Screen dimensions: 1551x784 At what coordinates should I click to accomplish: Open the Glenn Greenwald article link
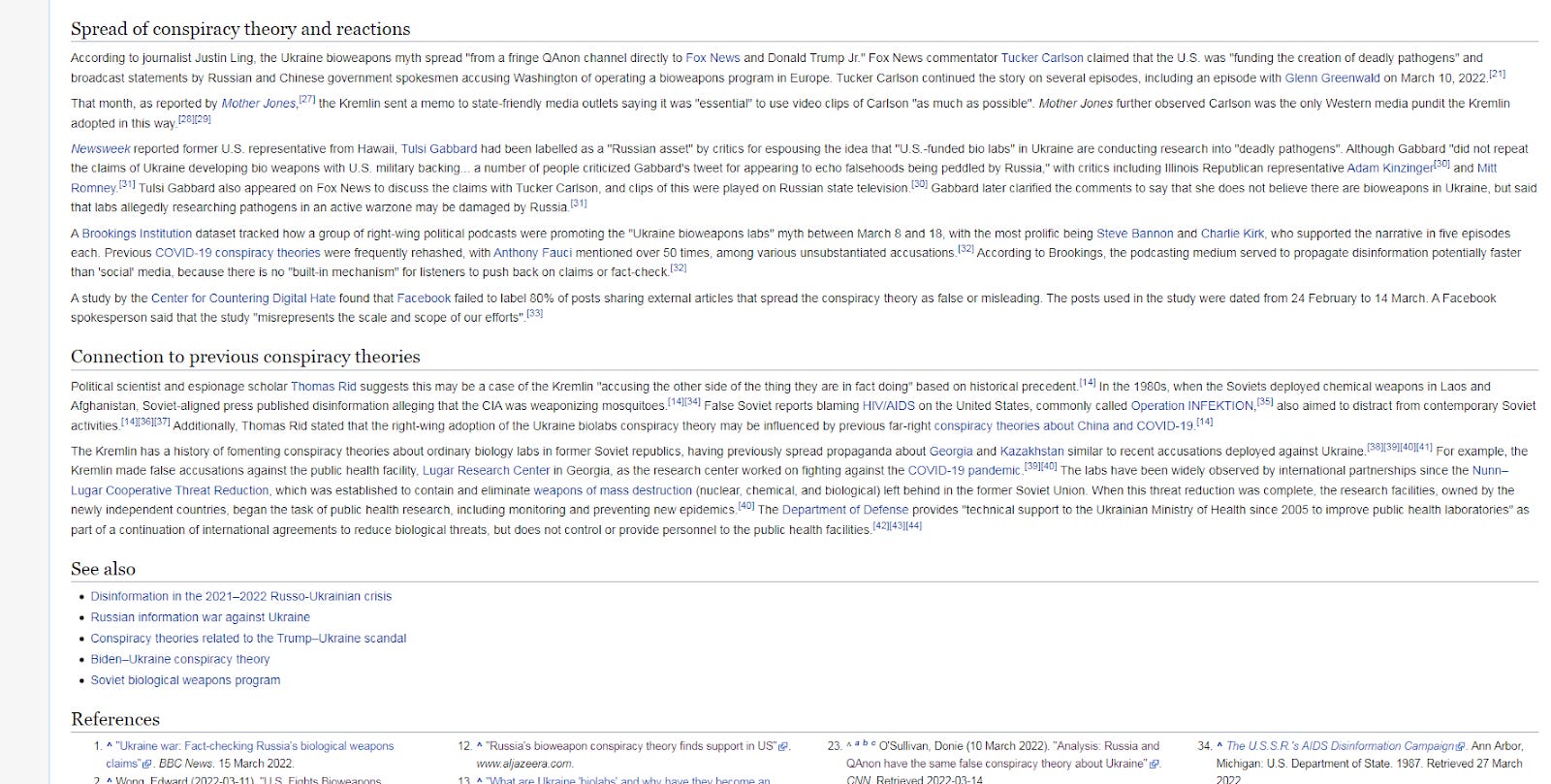[x=1332, y=78]
